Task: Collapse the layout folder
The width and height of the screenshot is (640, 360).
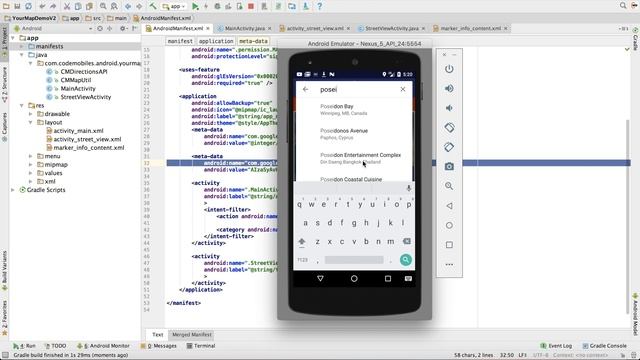Action: tap(31, 122)
